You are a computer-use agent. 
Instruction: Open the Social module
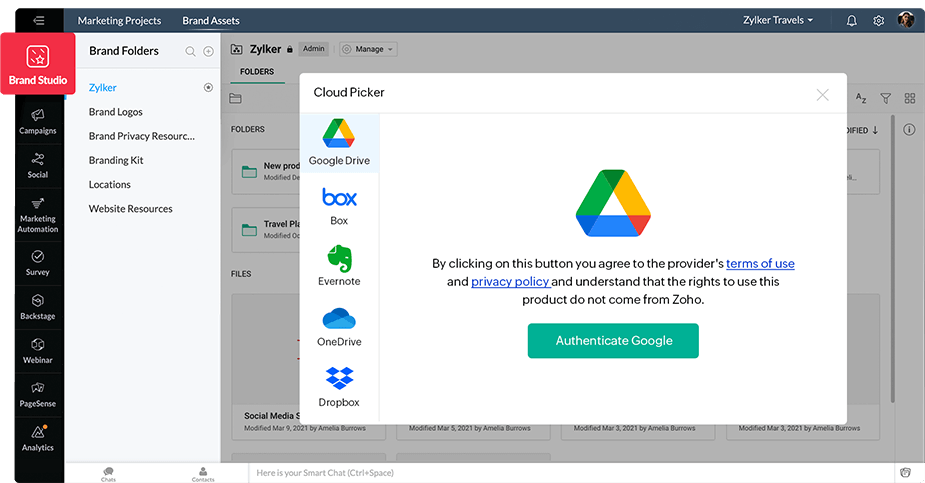pyautogui.click(x=38, y=166)
